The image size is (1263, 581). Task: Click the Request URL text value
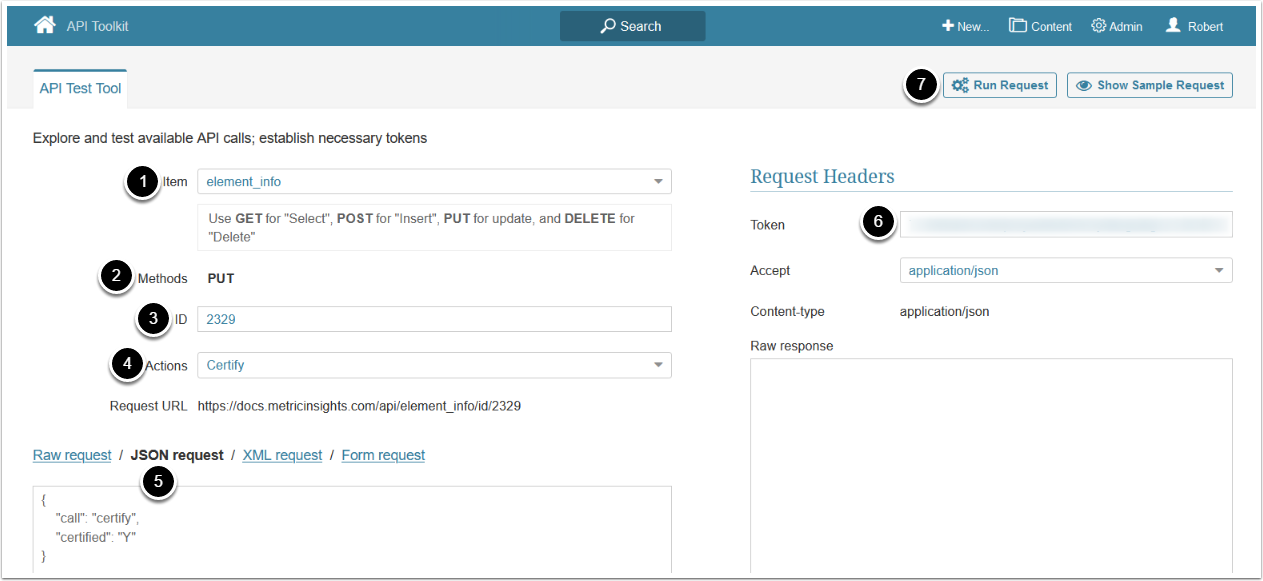[359, 406]
